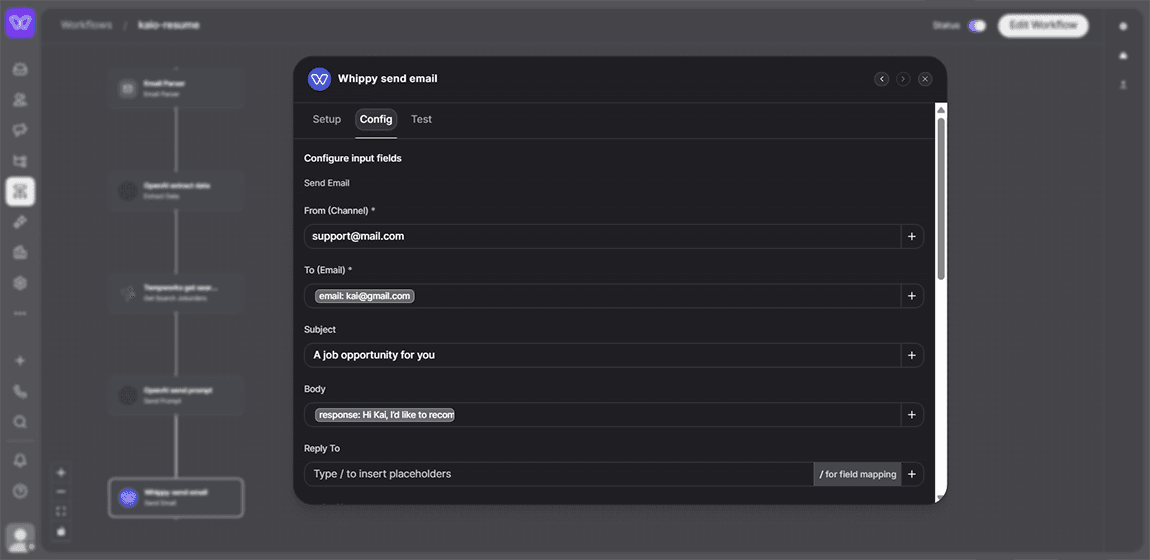Click the canvas zoom out minus control
This screenshot has width=1150, height=560.
click(62, 492)
